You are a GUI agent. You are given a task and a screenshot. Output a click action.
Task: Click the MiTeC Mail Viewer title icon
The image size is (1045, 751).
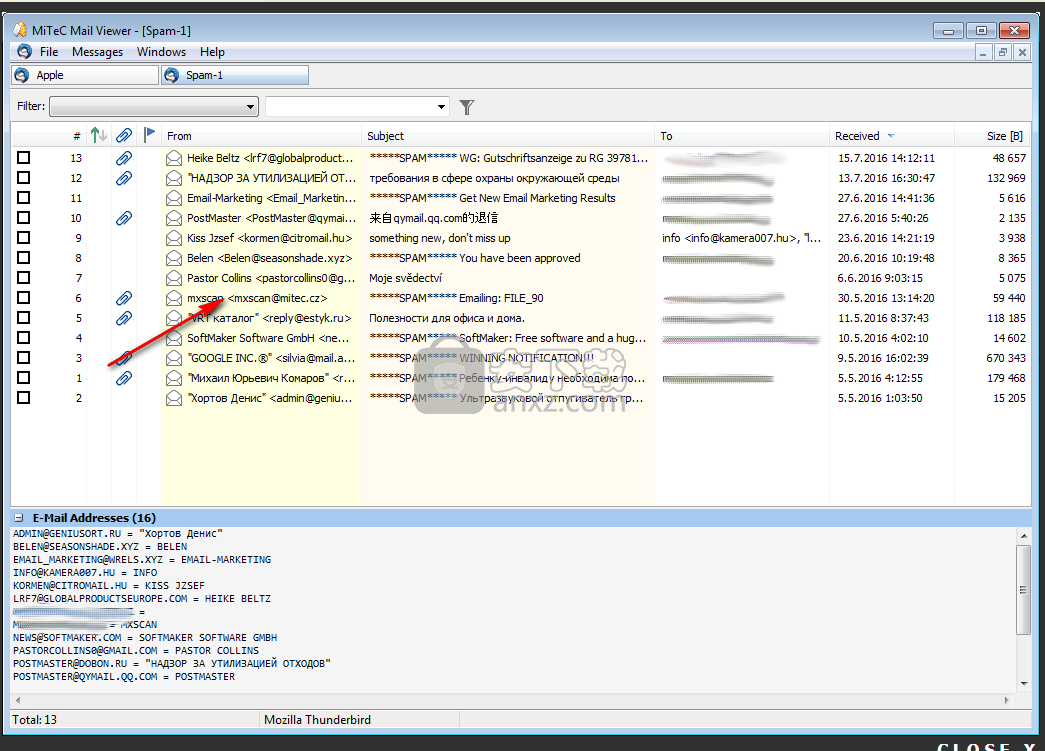(20, 30)
